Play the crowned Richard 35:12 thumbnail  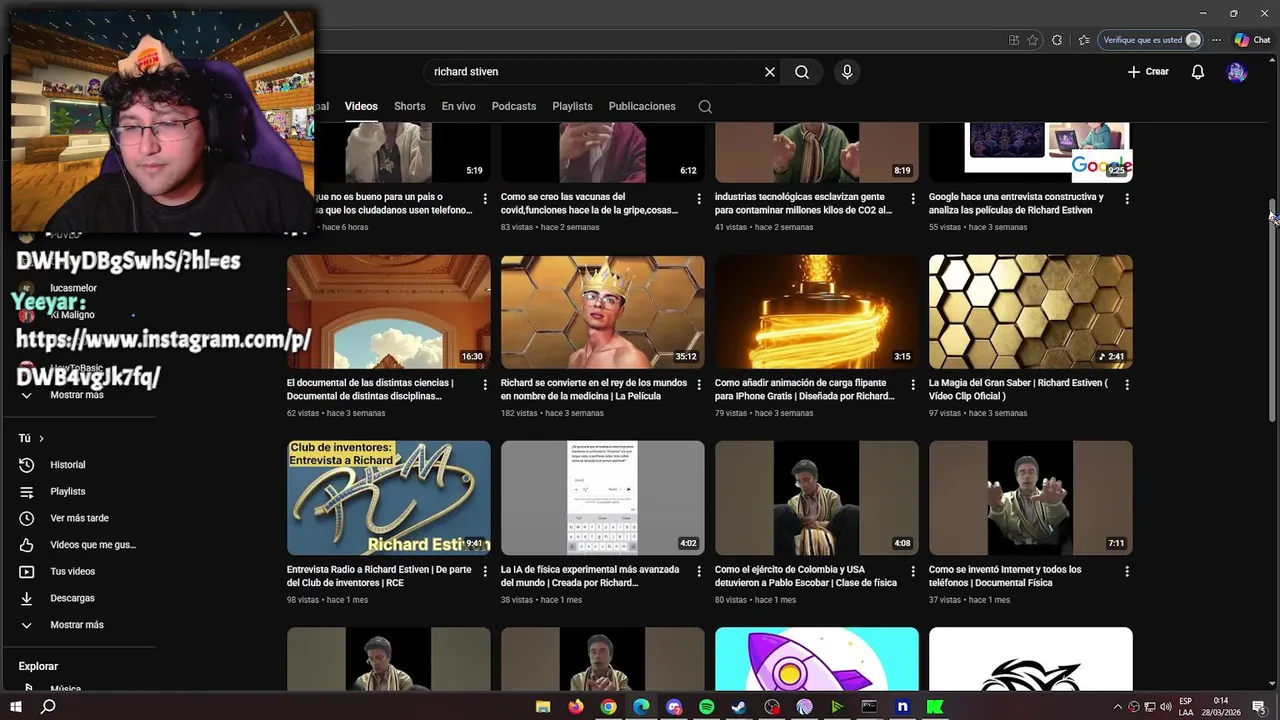[x=603, y=312]
